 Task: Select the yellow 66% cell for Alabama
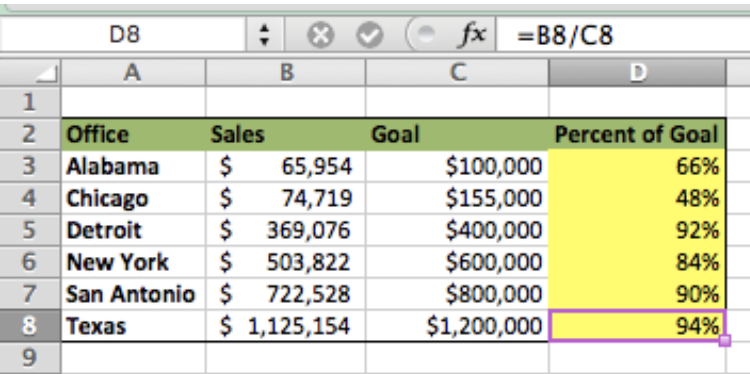pos(637,166)
